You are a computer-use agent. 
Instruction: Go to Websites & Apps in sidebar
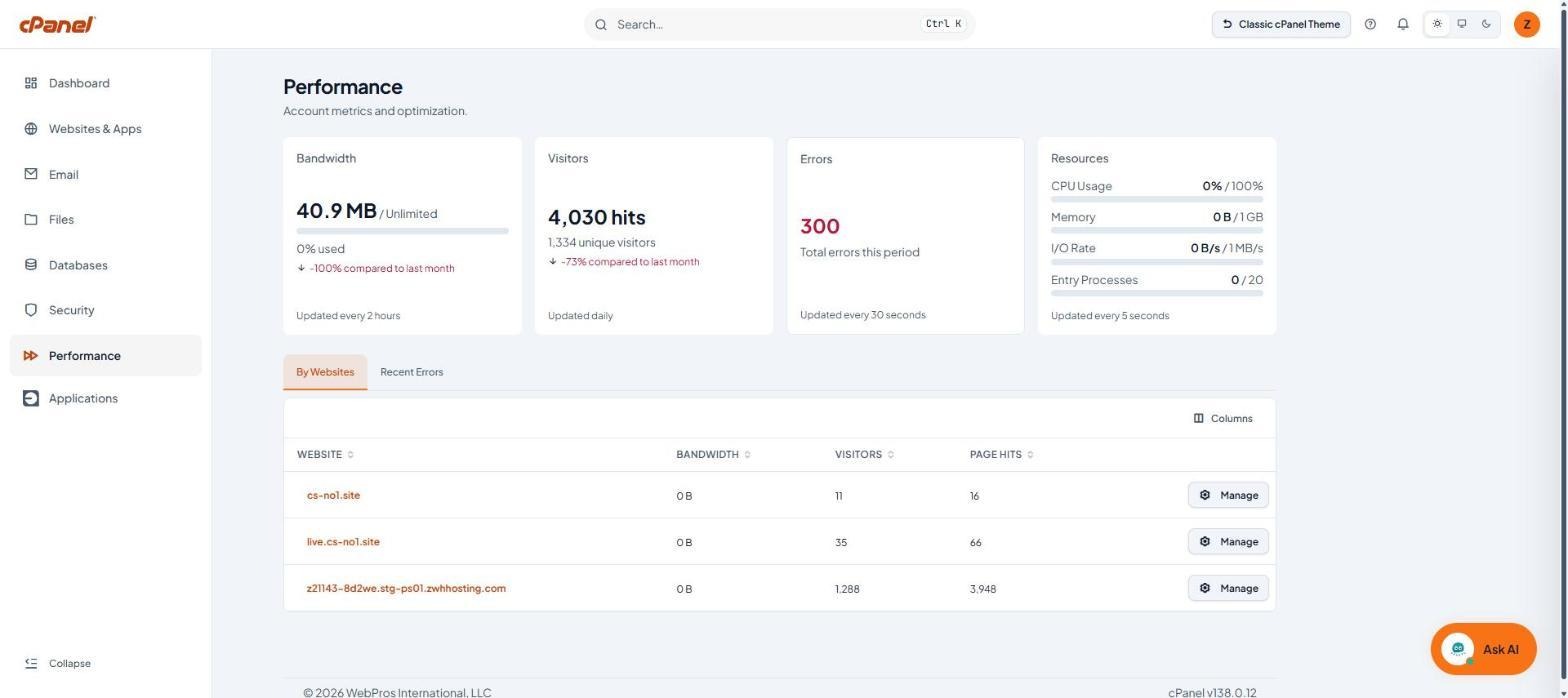[105, 129]
